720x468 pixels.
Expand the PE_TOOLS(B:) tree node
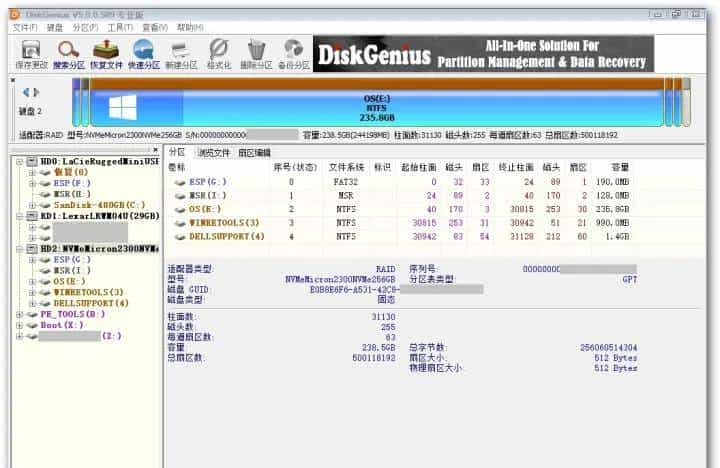(19, 314)
